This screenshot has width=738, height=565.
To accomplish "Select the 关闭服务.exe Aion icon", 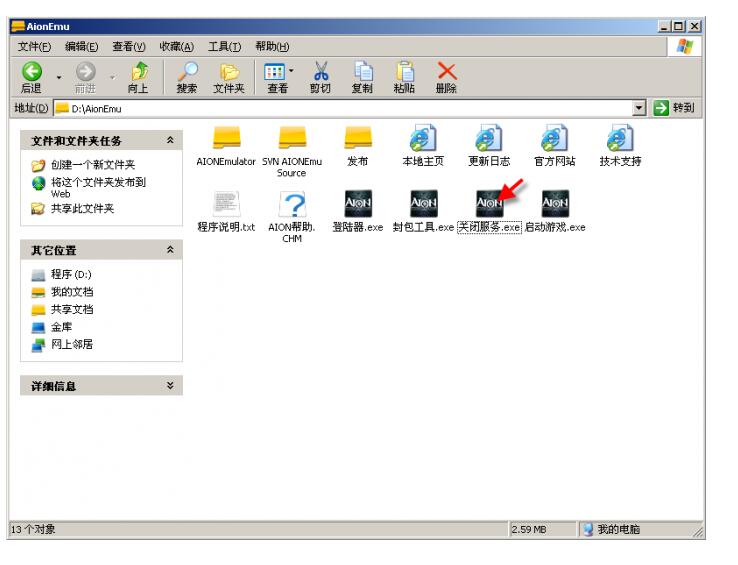I will tap(489, 211).
